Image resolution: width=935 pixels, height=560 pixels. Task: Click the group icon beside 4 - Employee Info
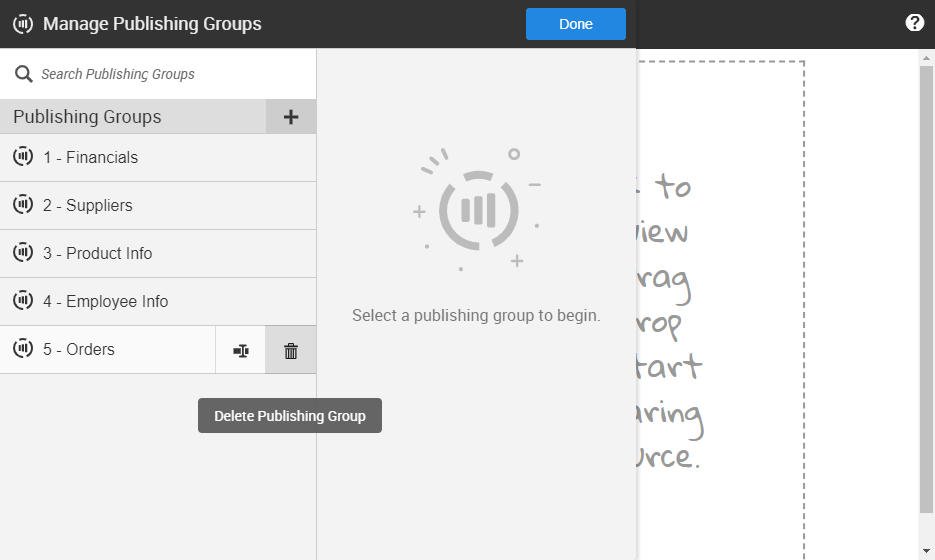[x=23, y=301]
